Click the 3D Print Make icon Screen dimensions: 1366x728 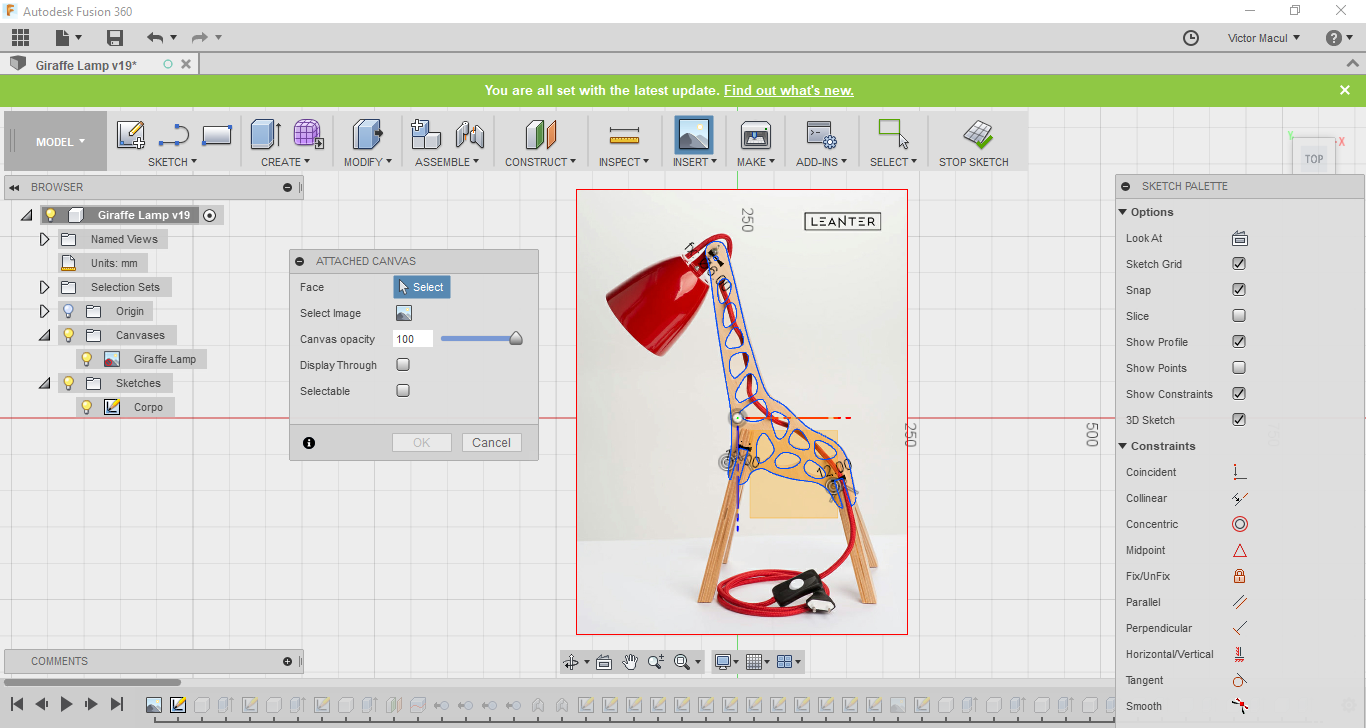coord(755,135)
